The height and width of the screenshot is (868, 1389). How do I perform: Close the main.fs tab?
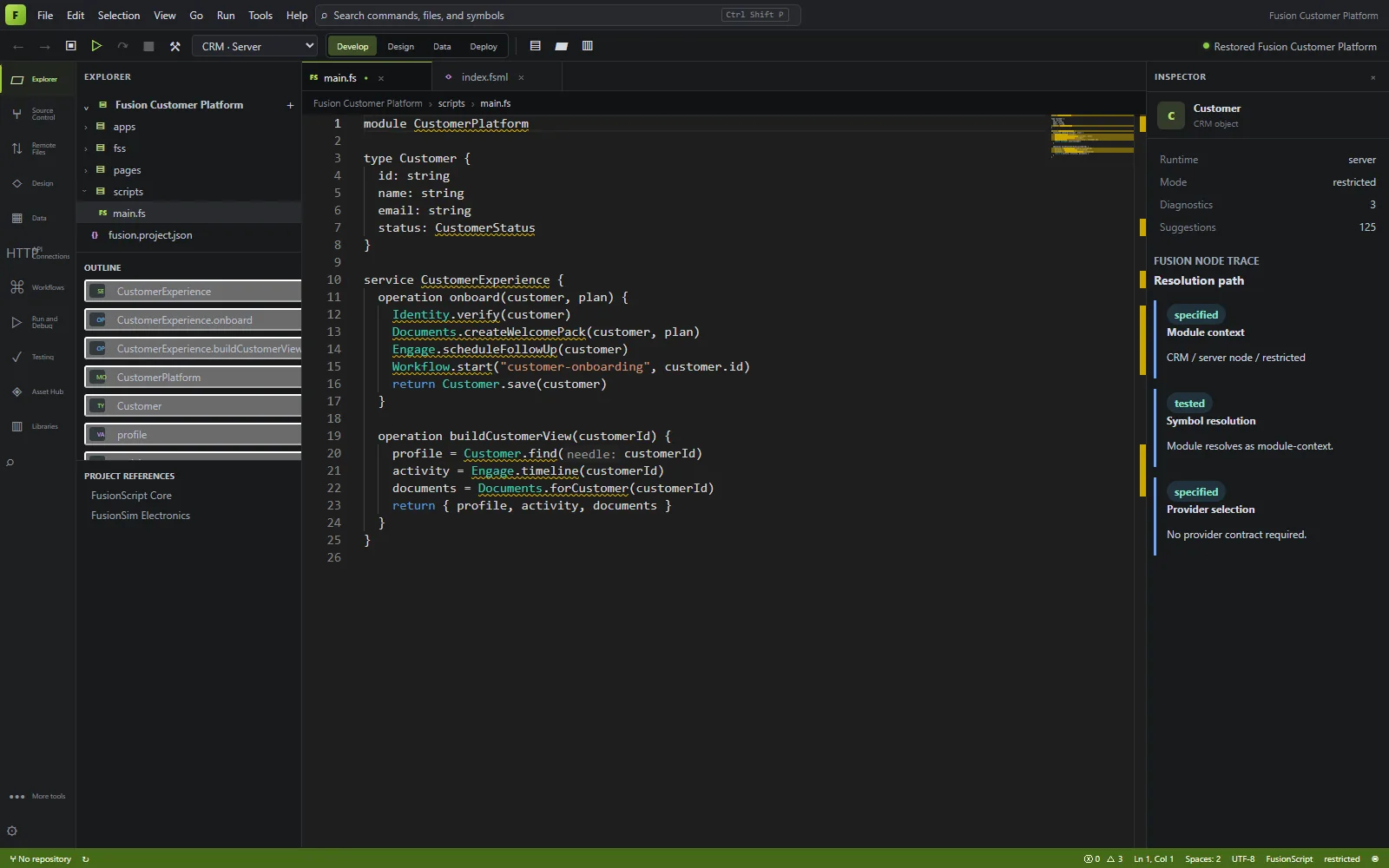tap(380, 78)
